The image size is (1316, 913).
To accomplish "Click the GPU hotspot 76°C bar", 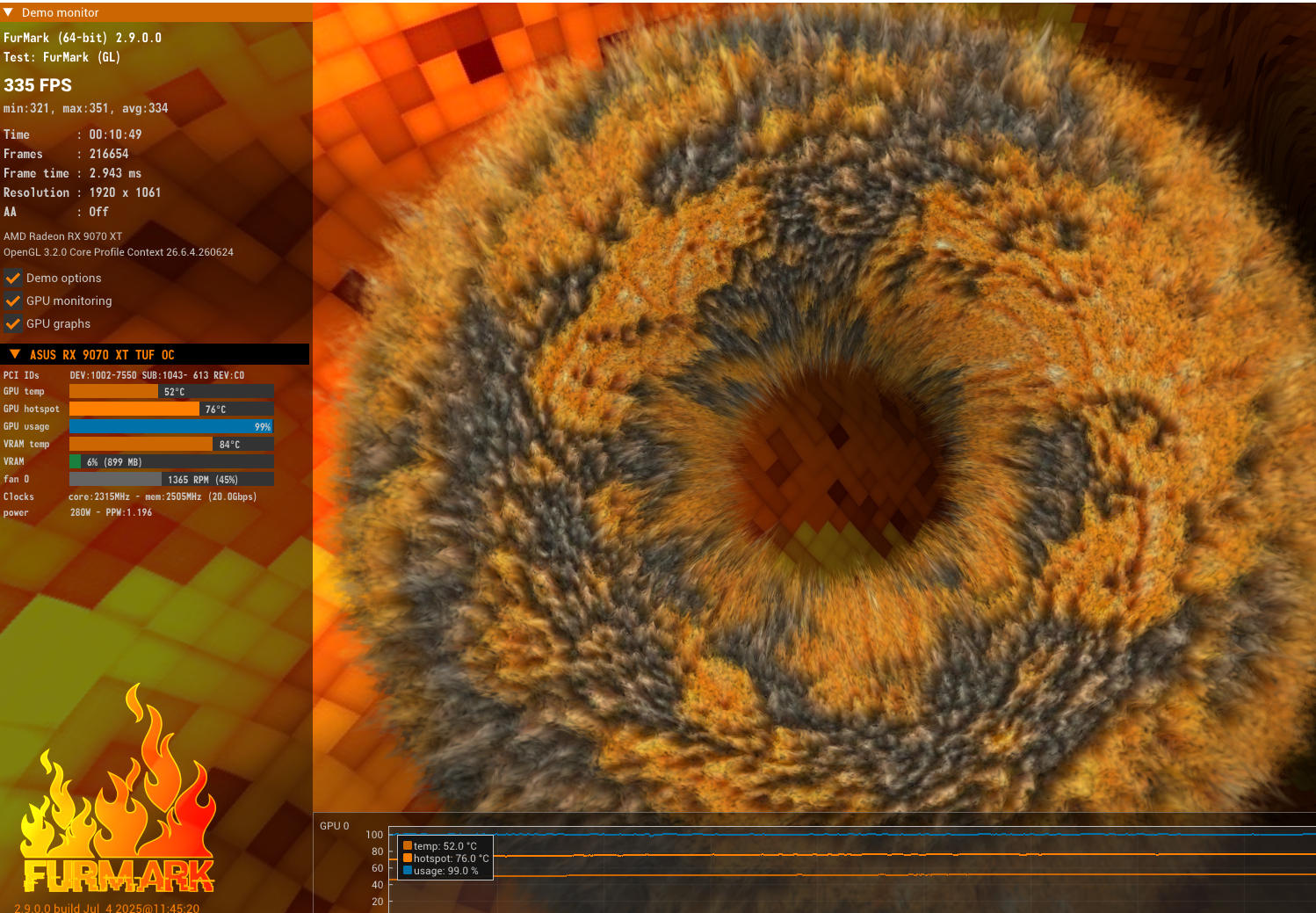I will point(171,409).
